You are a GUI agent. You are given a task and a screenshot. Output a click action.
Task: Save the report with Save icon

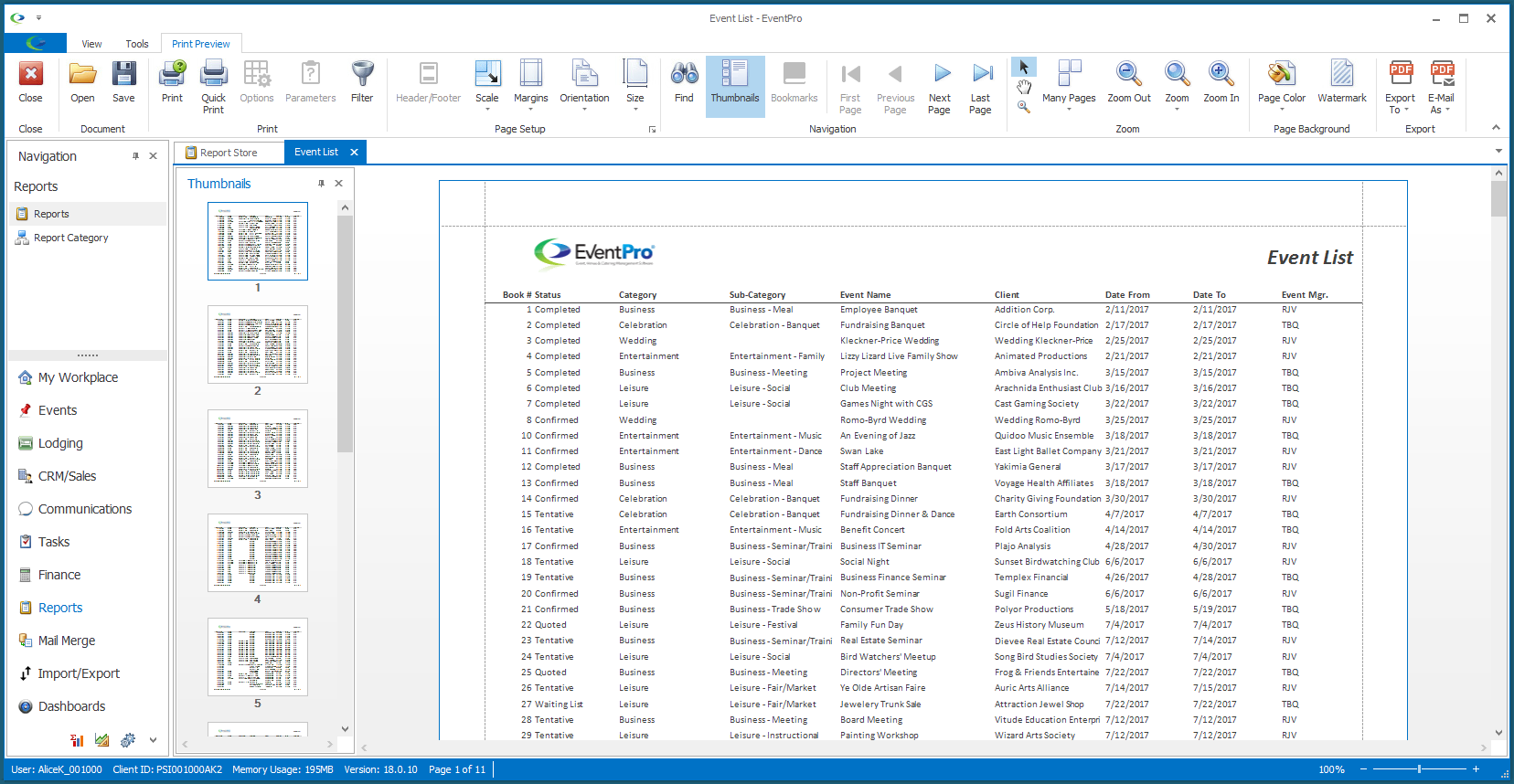pyautogui.click(x=123, y=82)
